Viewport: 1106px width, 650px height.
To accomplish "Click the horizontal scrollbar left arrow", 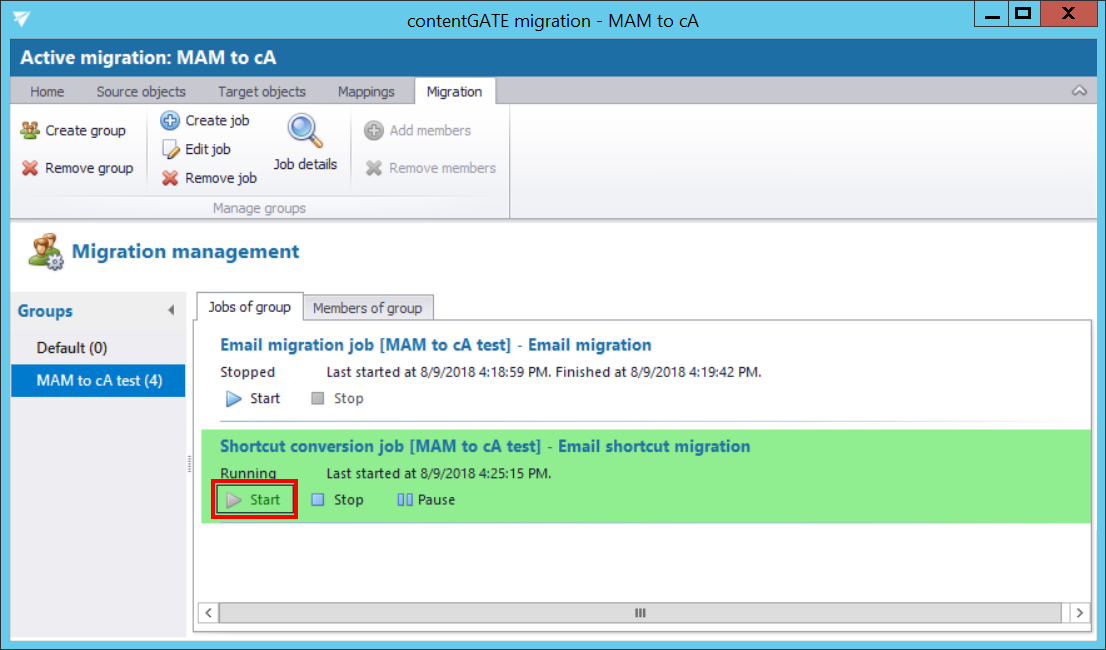I will [x=208, y=613].
